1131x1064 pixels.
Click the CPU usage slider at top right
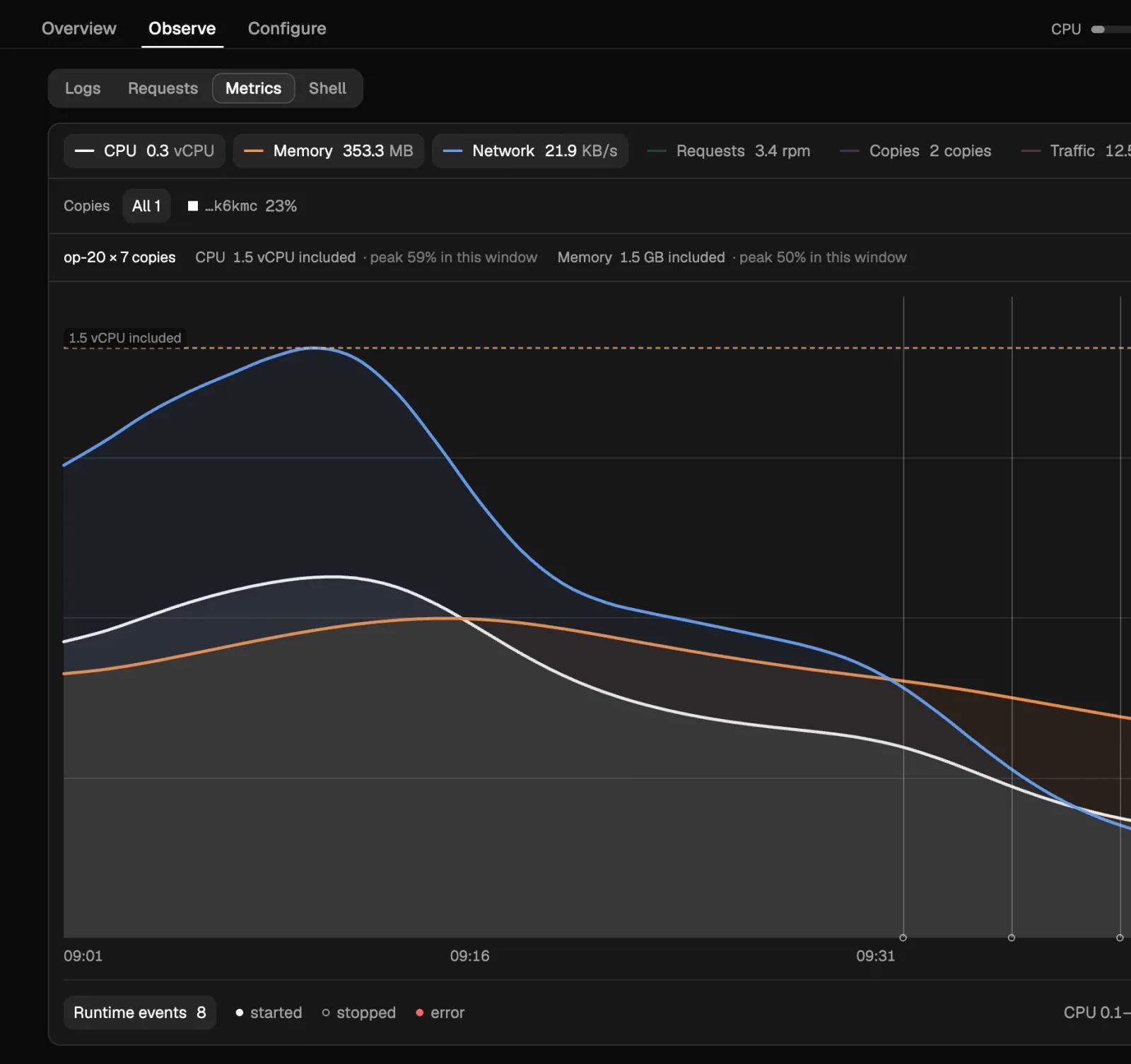(1111, 29)
